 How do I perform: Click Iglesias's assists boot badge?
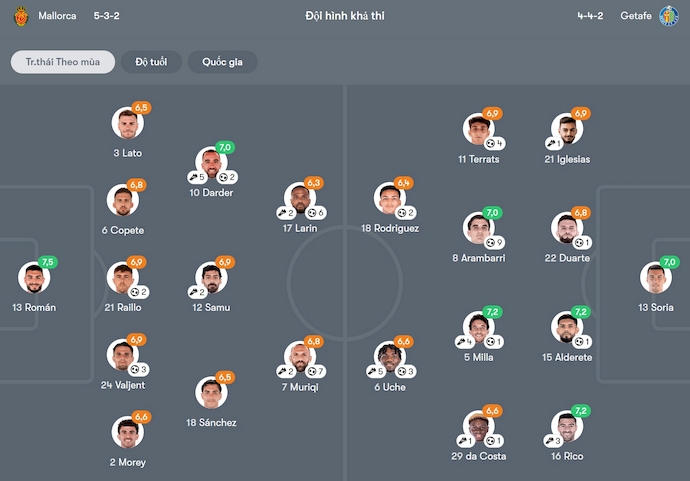tap(554, 143)
